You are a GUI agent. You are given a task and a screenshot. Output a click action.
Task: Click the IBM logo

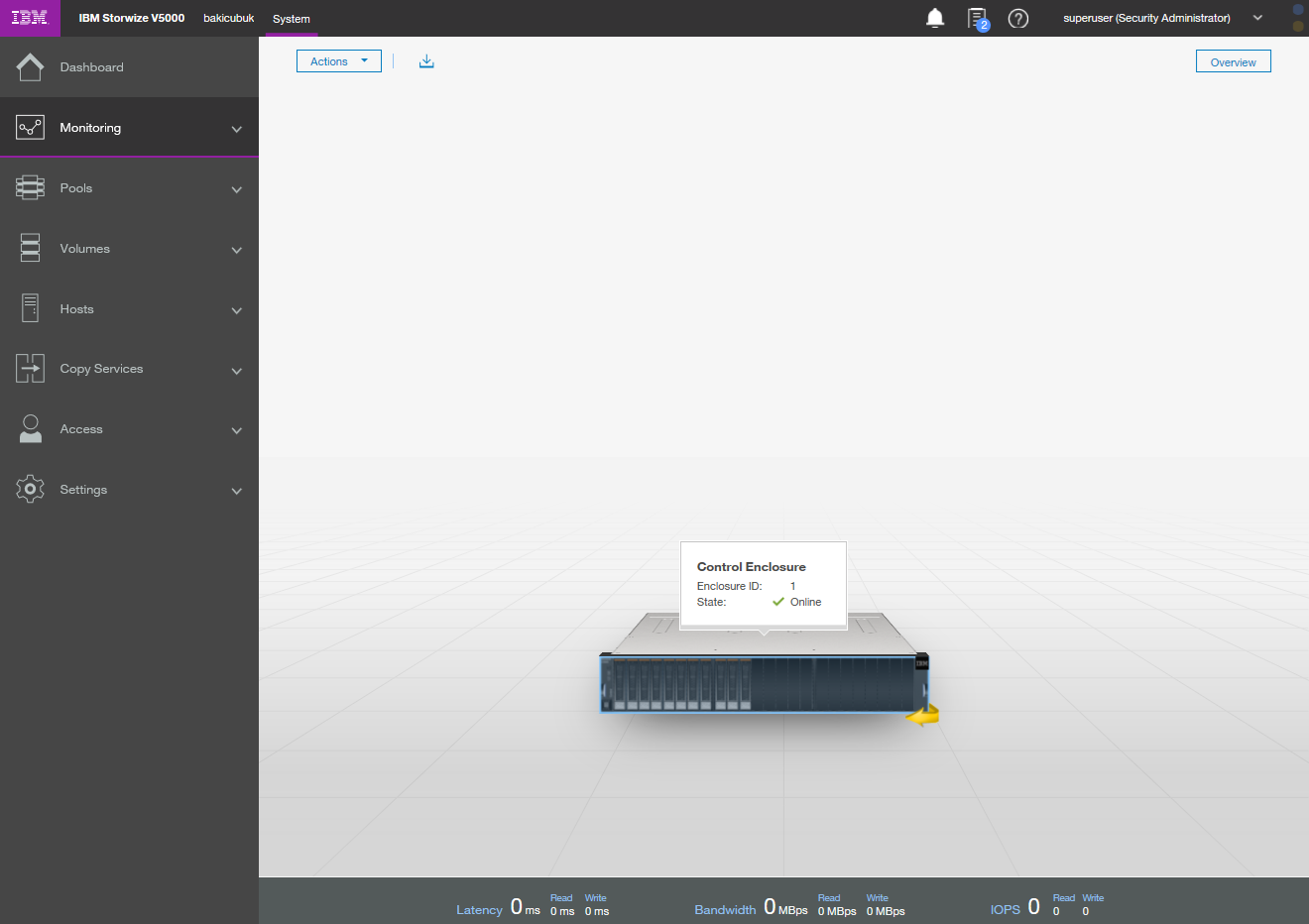30,18
